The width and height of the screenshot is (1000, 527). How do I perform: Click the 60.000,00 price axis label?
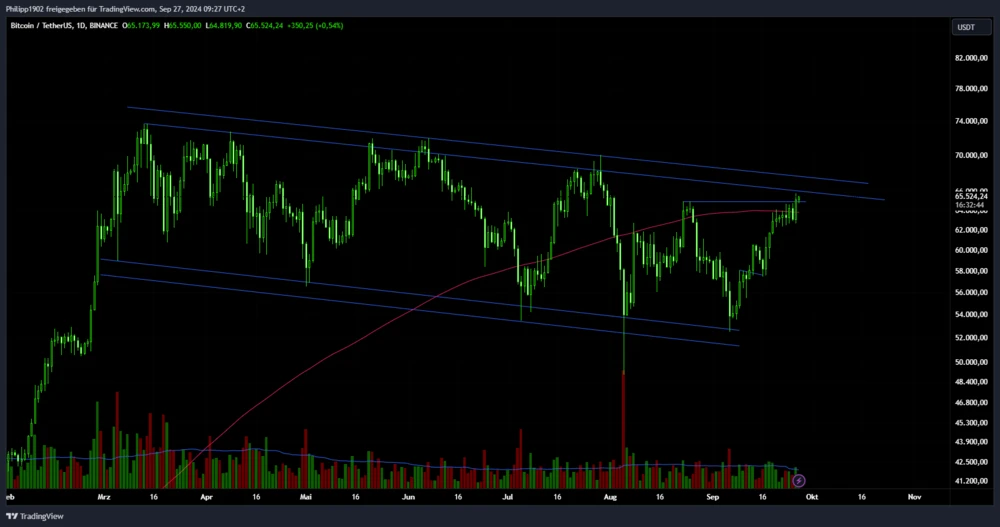(971, 250)
